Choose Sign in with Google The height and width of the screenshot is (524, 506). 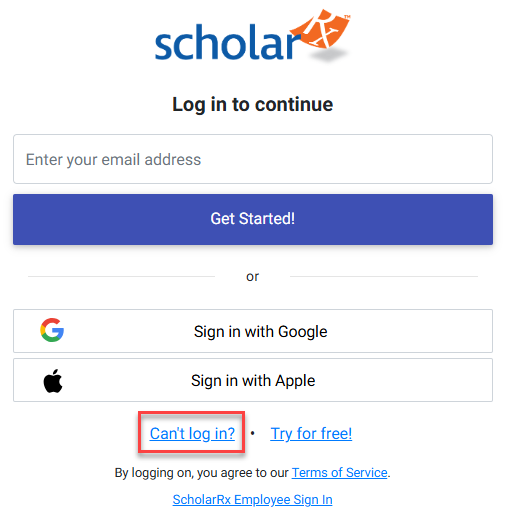(x=253, y=331)
